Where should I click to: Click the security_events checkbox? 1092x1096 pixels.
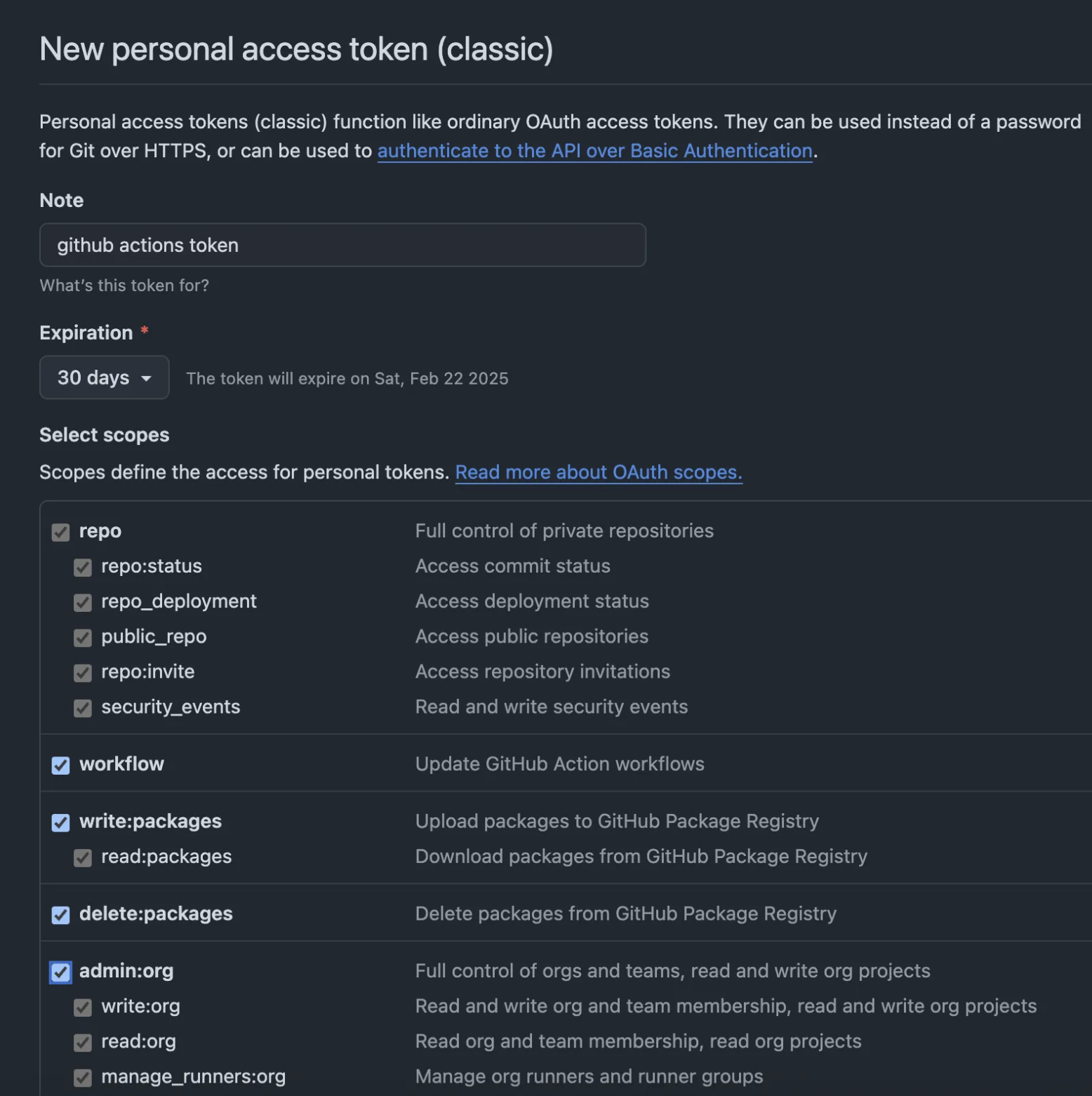pyautogui.click(x=83, y=708)
